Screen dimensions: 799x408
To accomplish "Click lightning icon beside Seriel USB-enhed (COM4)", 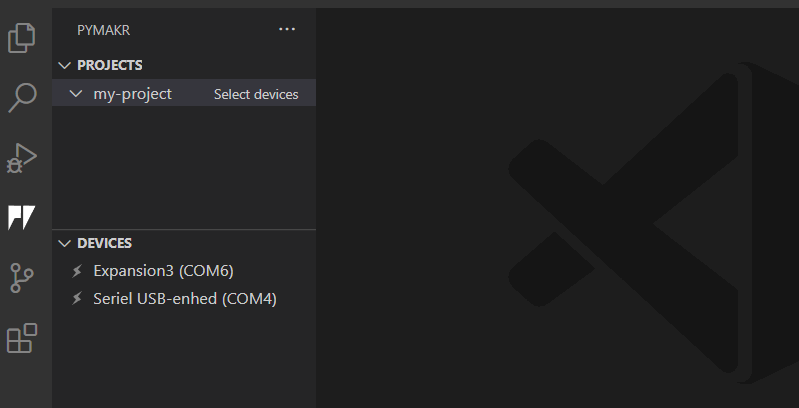I will 77,299.
